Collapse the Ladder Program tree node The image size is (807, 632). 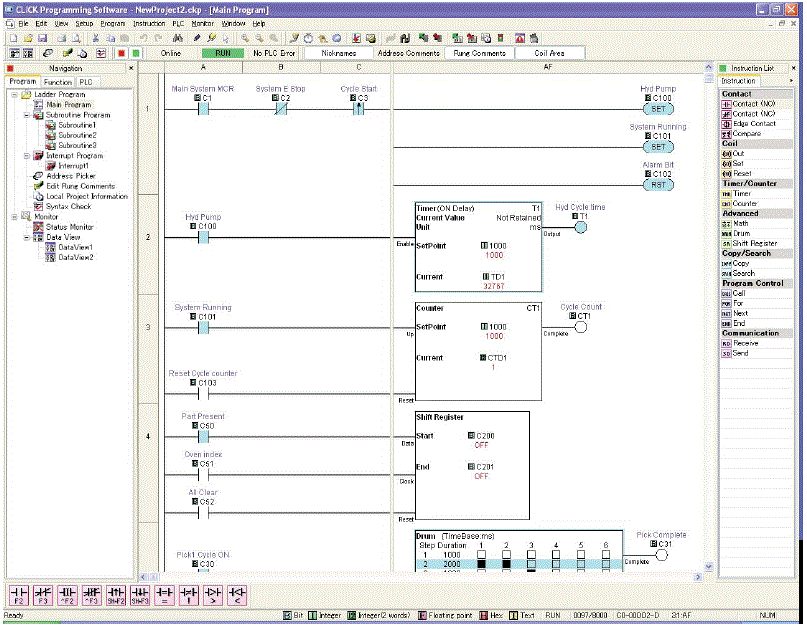(13, 94)
